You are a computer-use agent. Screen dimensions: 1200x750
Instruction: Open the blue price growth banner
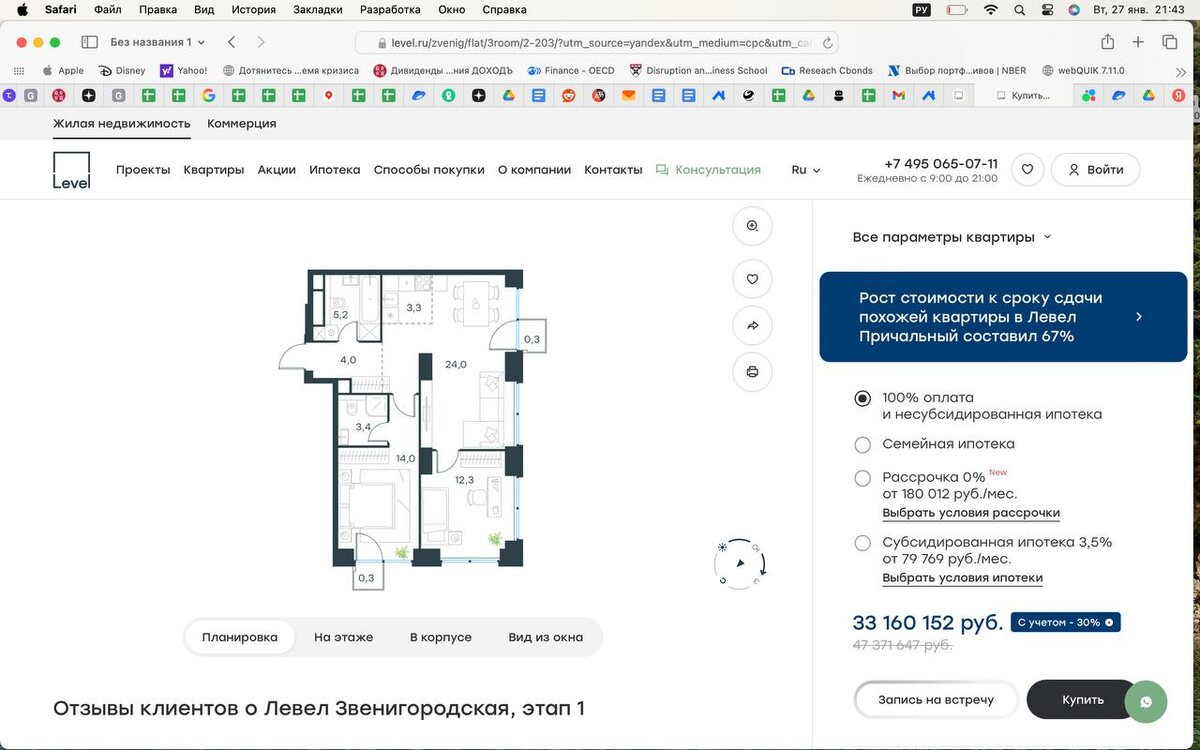click(x=1003, y=317)
